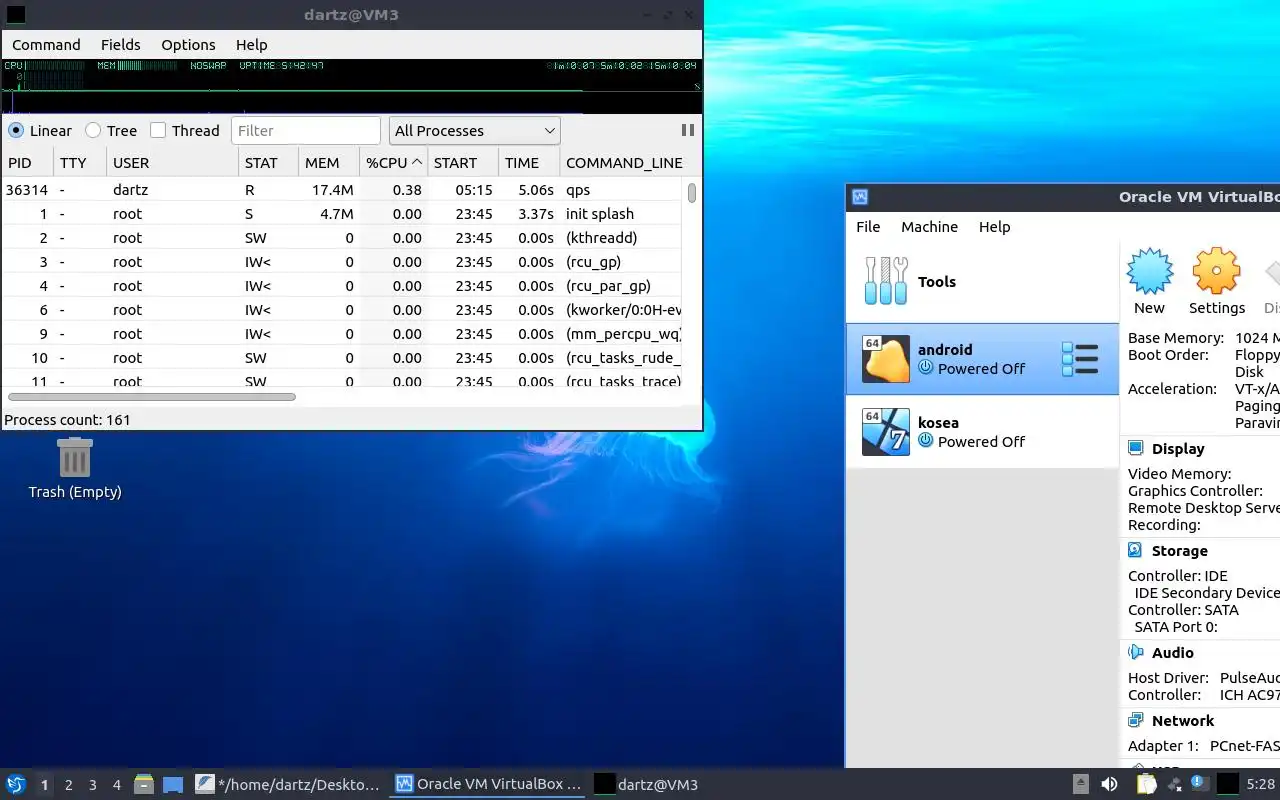Click the 5:28 clock in the tray
The height and width of the screenshot is (800, 1280).
click(x=1261, y=784)
